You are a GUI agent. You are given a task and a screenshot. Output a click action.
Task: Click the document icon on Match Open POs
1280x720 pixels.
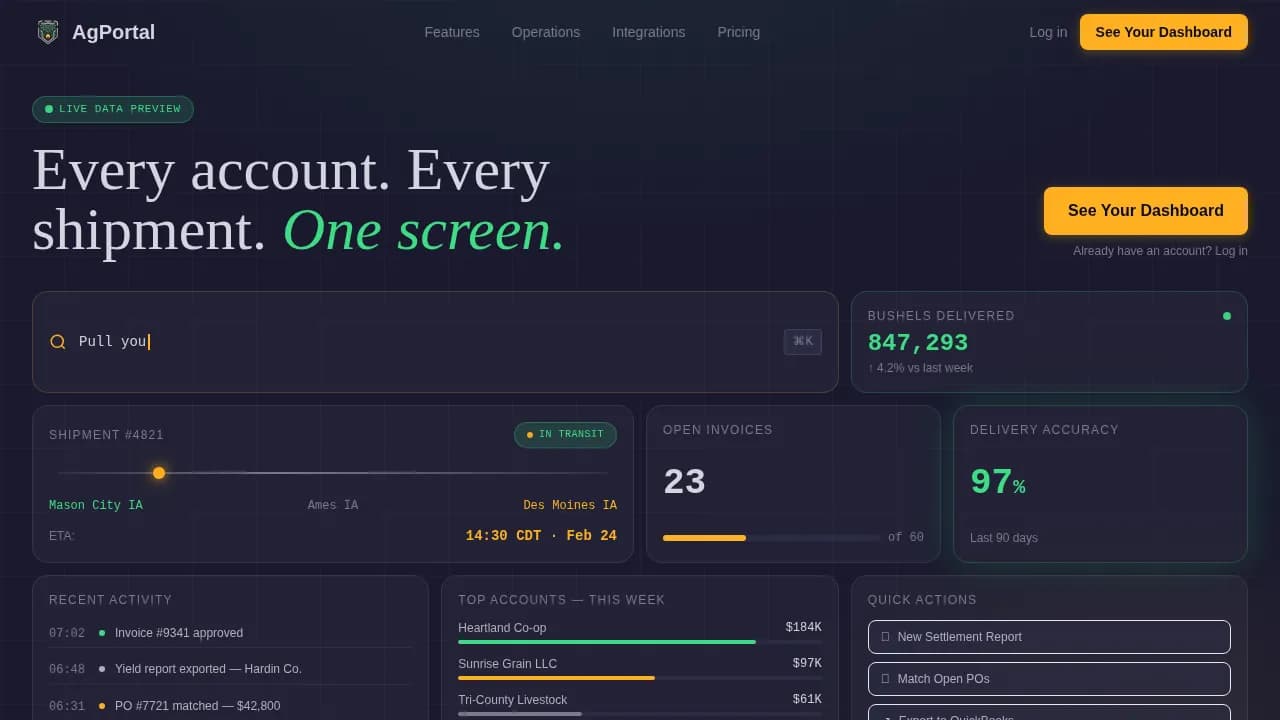[x=885, y=679]
